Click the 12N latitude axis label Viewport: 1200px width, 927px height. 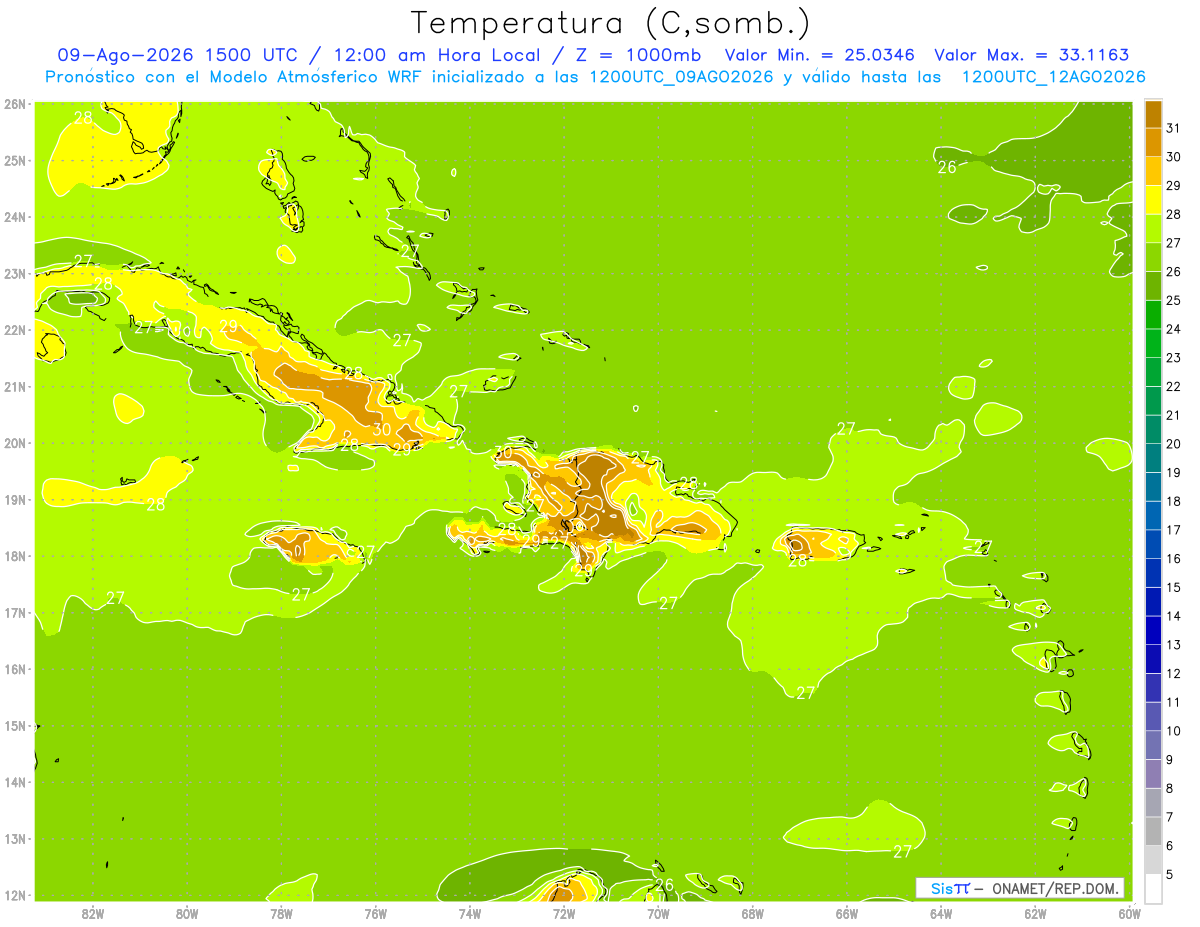tap(15, 896)
